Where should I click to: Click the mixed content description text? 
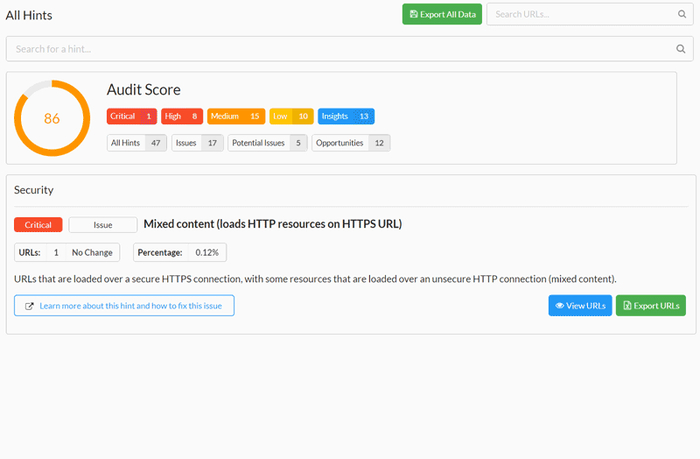(x=315, y=279)
